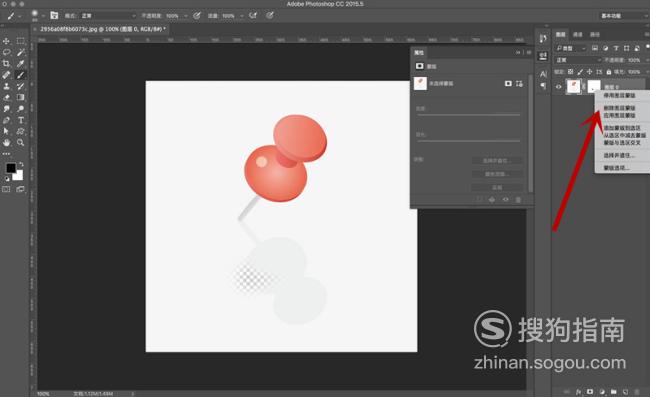Open the brush Opacity 100% dropdown arrow
650x397 pixels.
coord(185,16)
